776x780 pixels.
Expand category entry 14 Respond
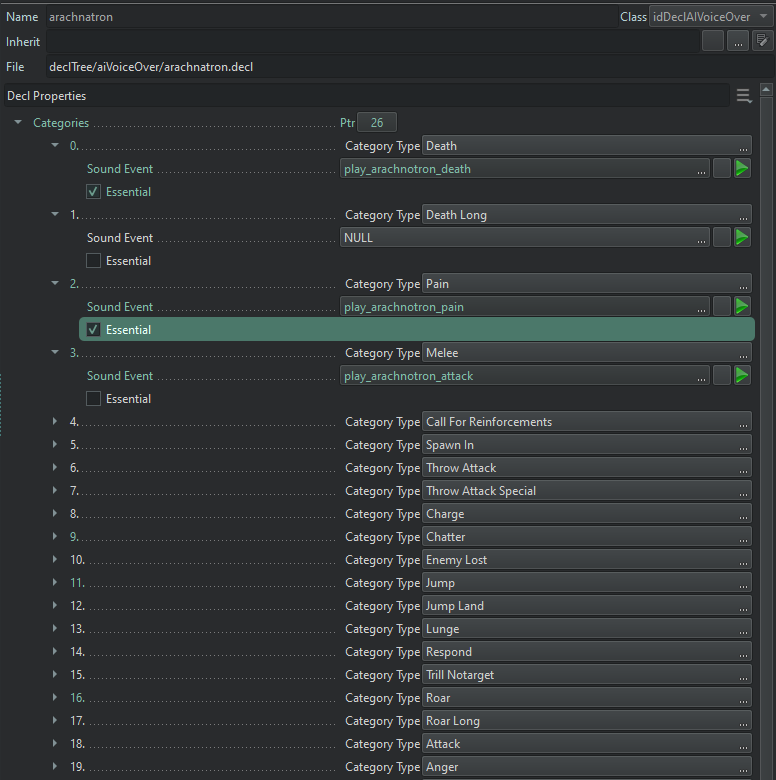click(x=55, y=651)
